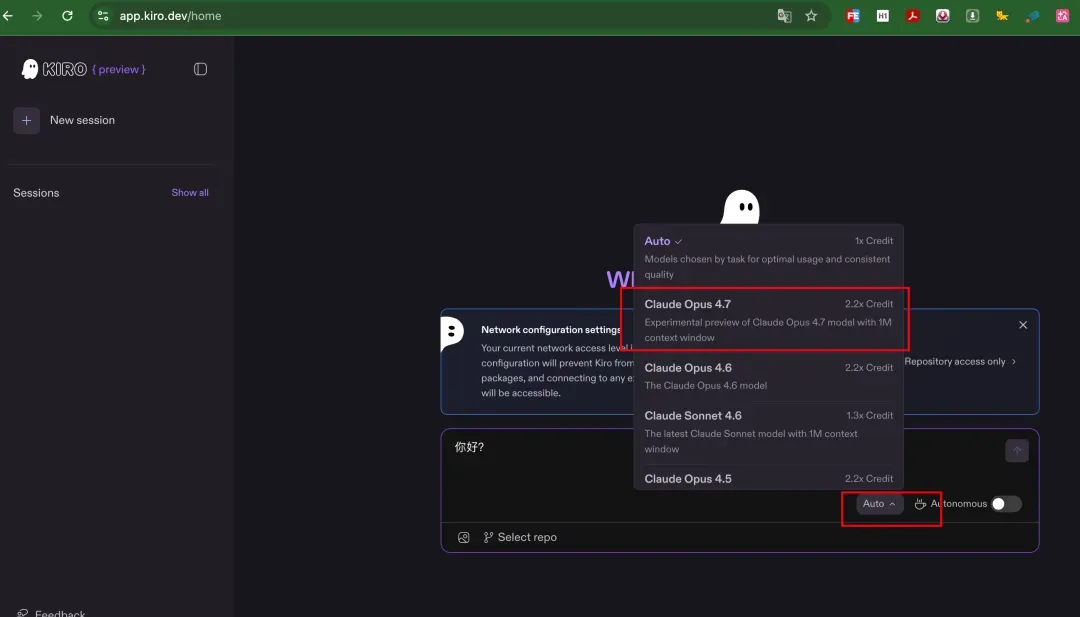Click the browser address bar URL
1080x617 pixels.
tap(170, 16)
